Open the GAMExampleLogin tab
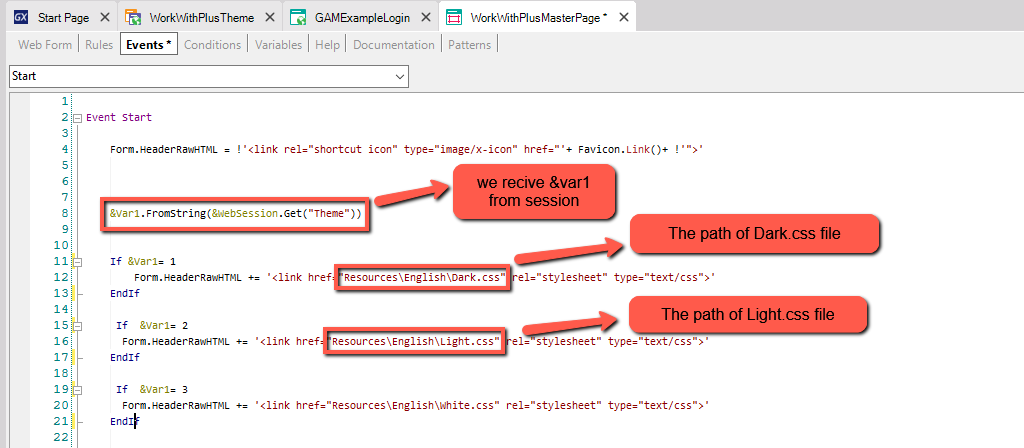 362,18
